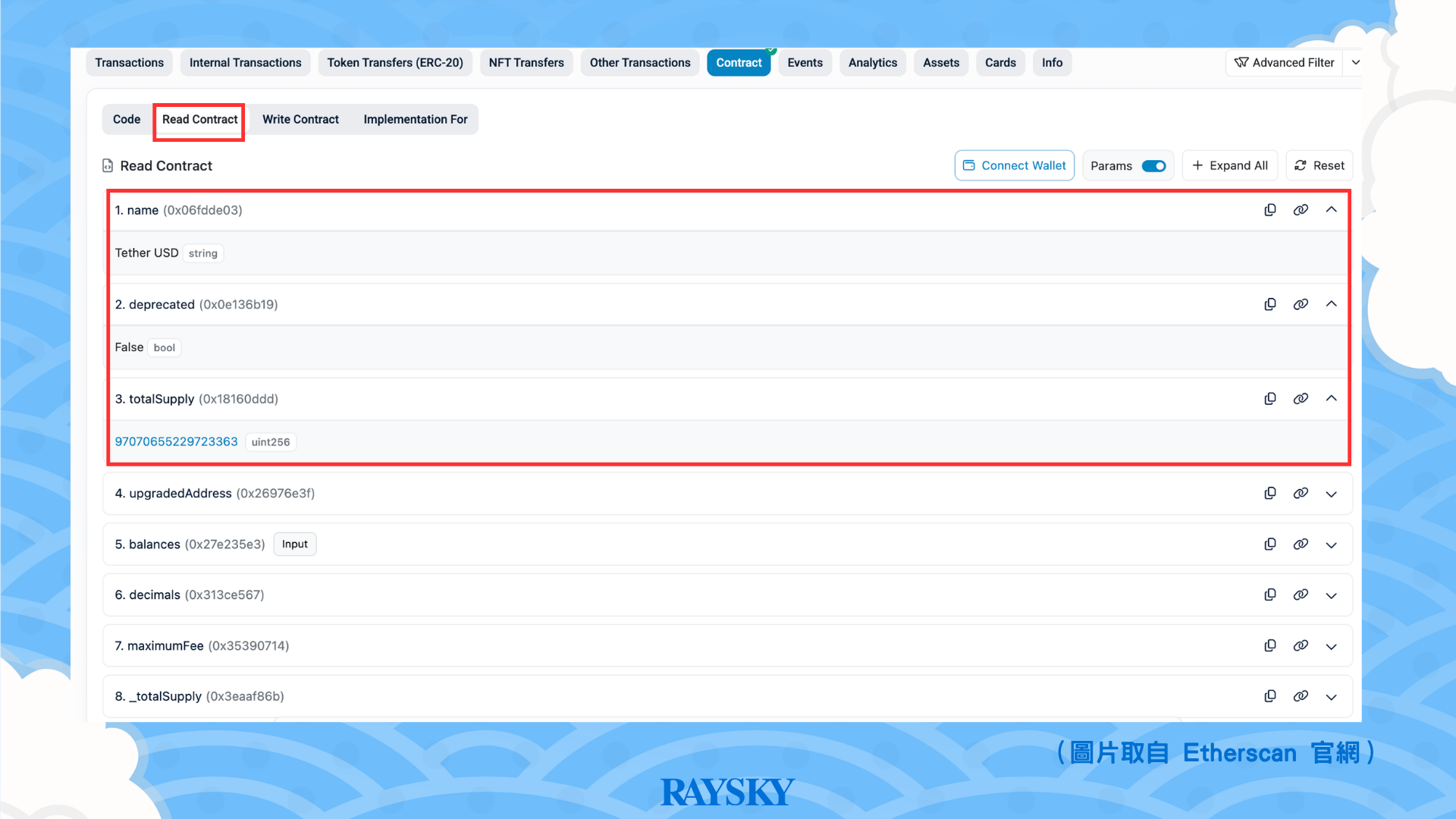Copy method name for 3. totalSupply
This screenshot has height=819, width=1456.
(1270, 399)
